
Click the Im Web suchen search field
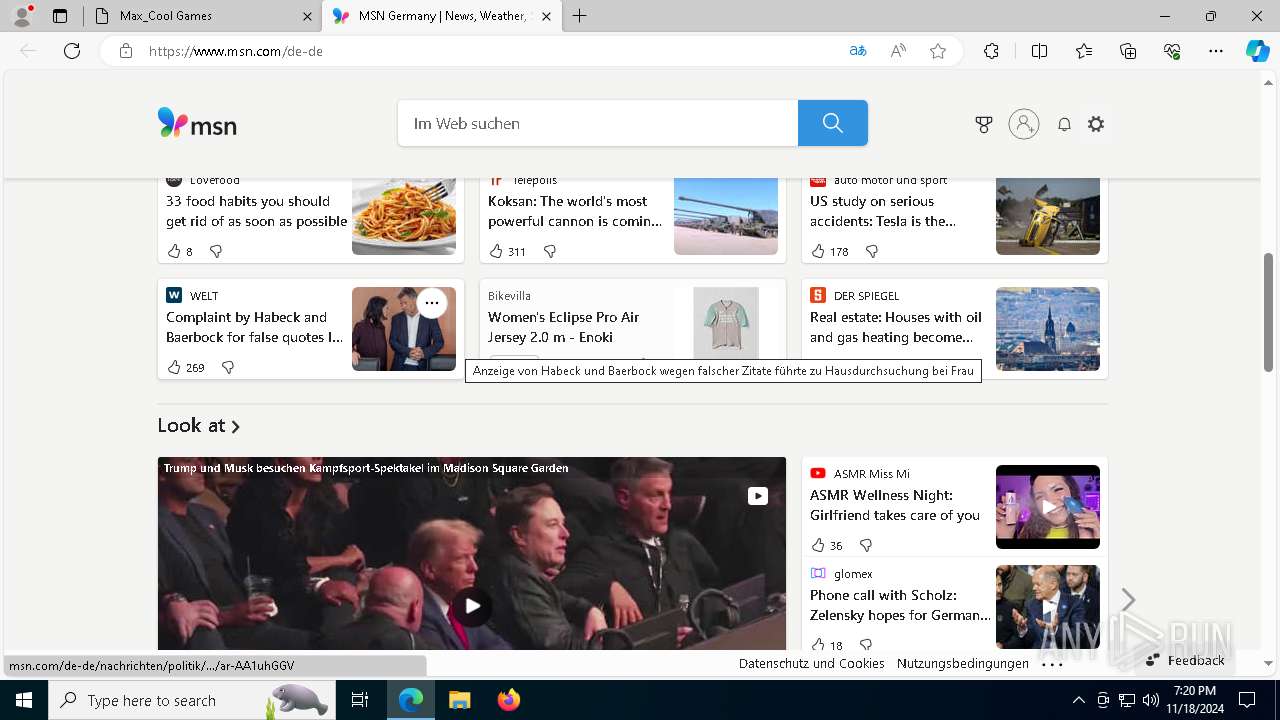tap(598, 123)
